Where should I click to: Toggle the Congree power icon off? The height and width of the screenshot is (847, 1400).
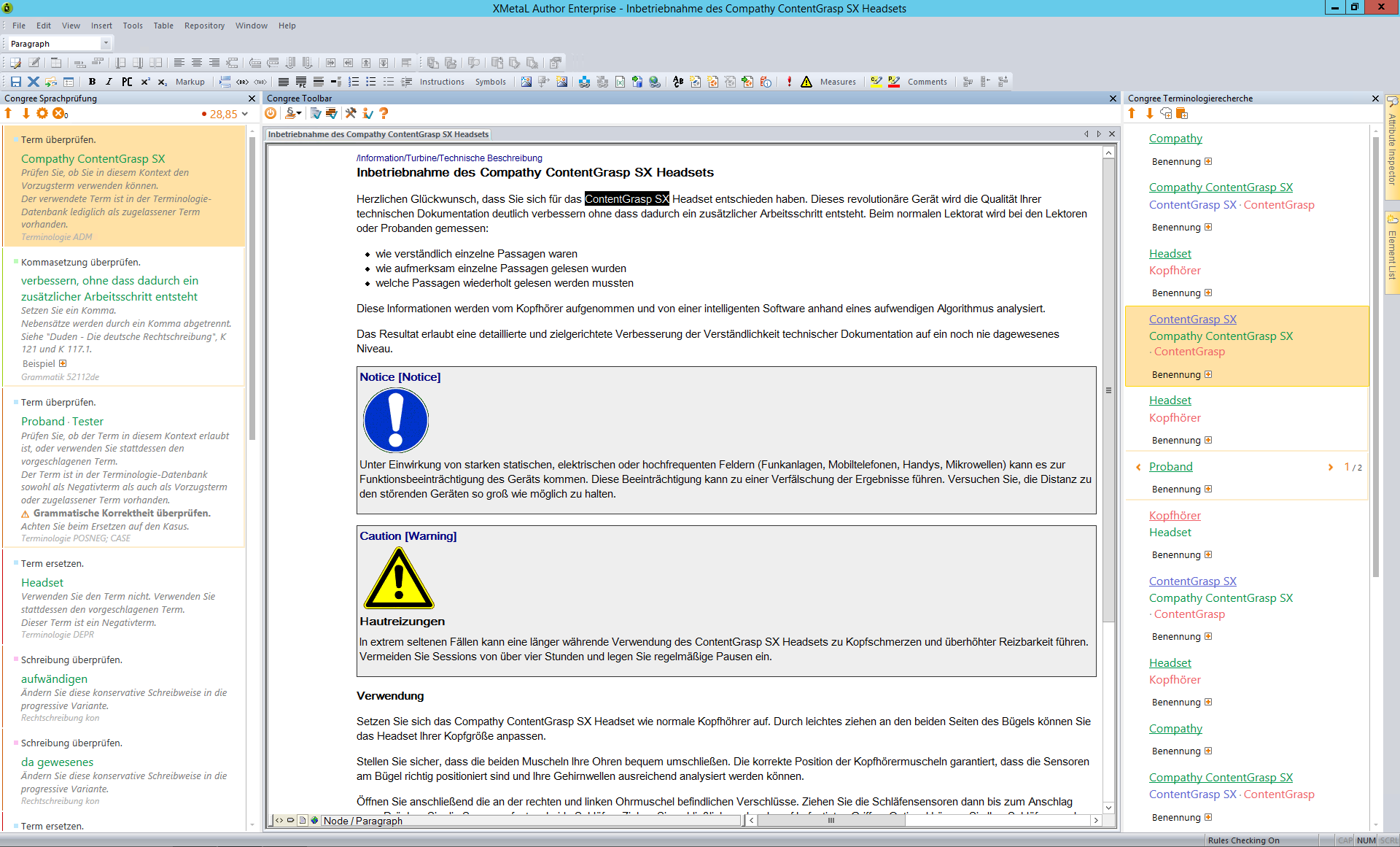pyautogui.click(x=271, y=113)
